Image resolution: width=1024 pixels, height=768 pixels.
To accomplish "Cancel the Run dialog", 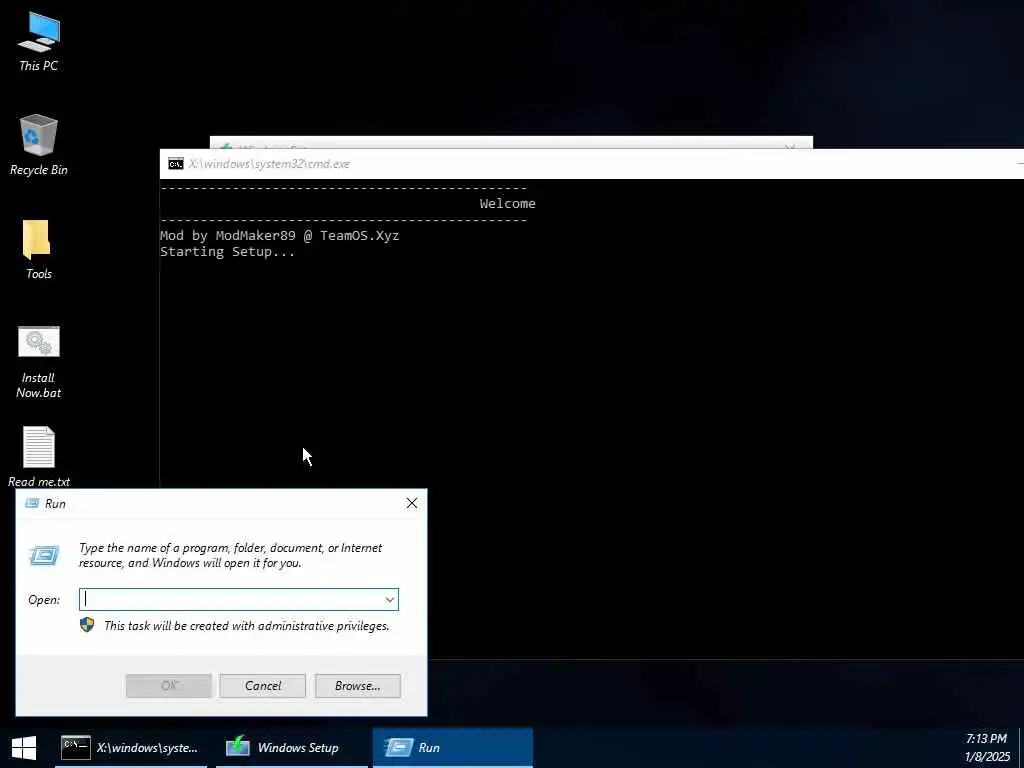I will click(x=263, y=686).
